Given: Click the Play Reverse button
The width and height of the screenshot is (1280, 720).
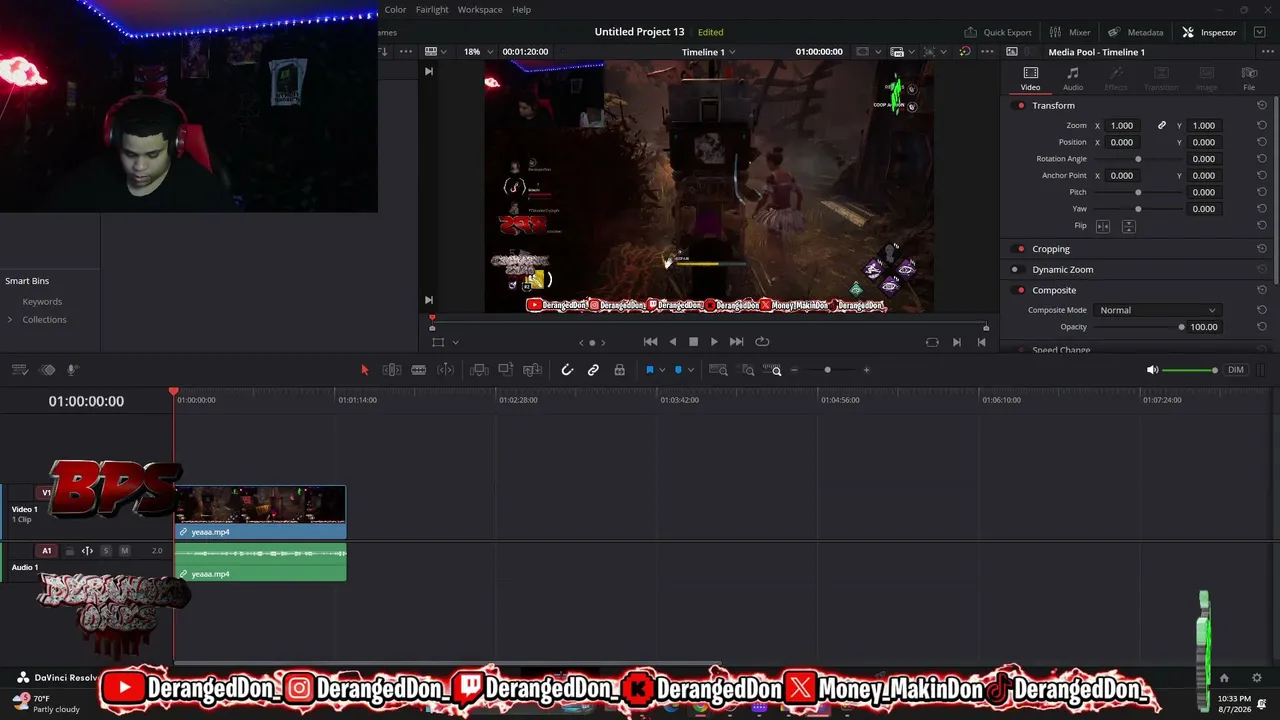Looking at the screenshot, I should click(x=672, y=342).
